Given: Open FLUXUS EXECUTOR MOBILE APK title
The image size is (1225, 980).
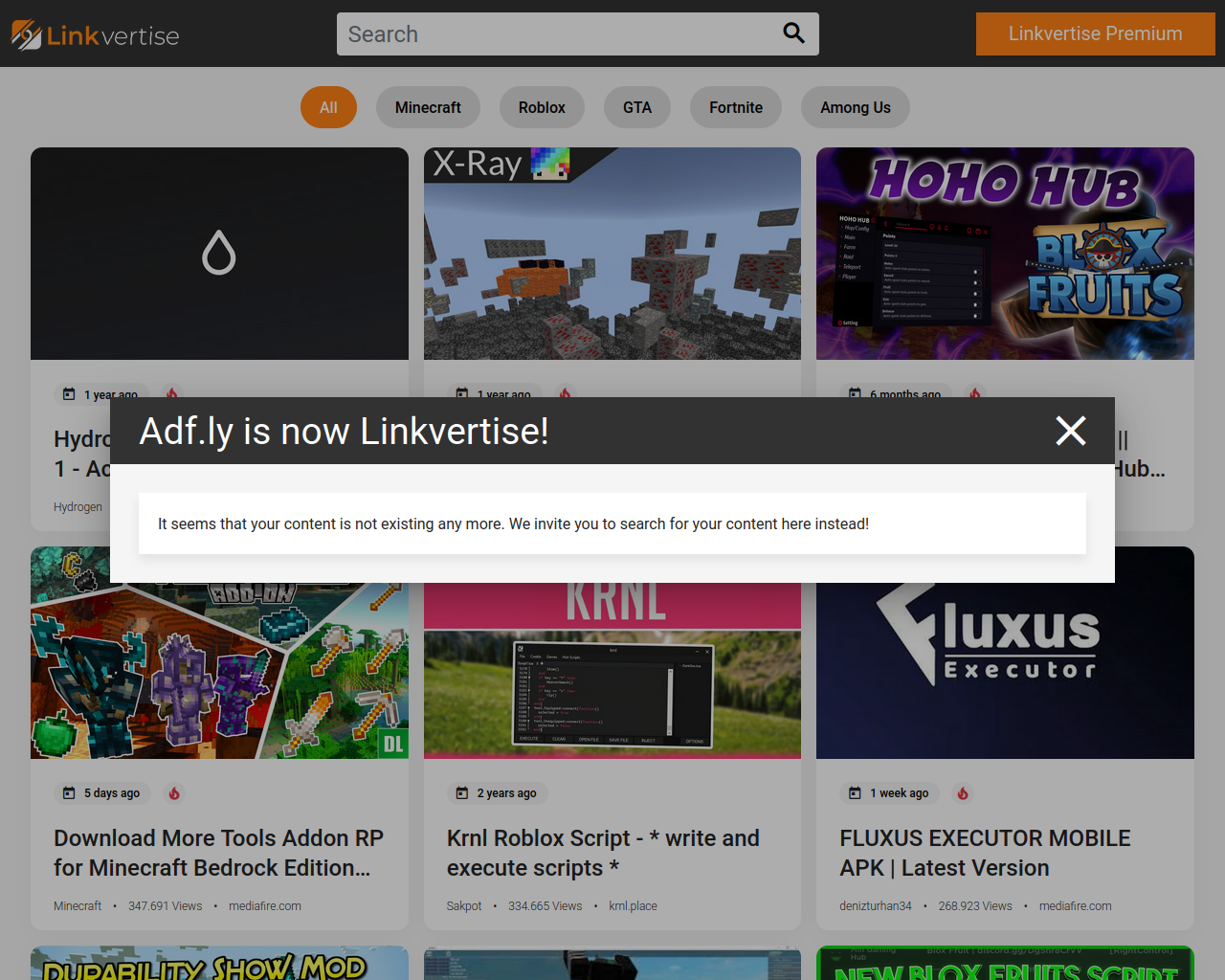Looking at the screenshot, I should 985,853.
